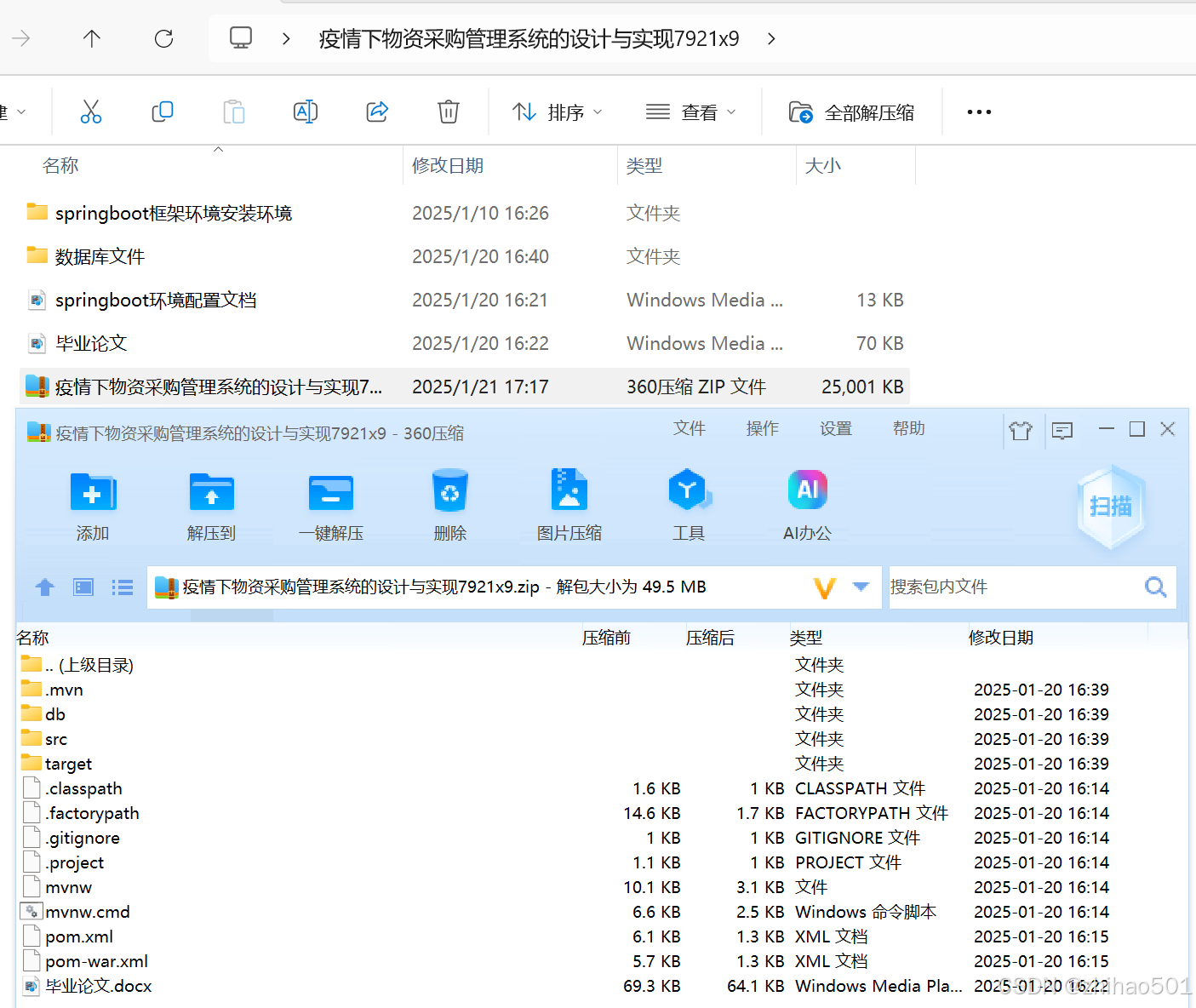Click the skin shirt icon in 360压缩 title bar
Screen dimensions: 1196x1008
click(x=1021, y=430)
